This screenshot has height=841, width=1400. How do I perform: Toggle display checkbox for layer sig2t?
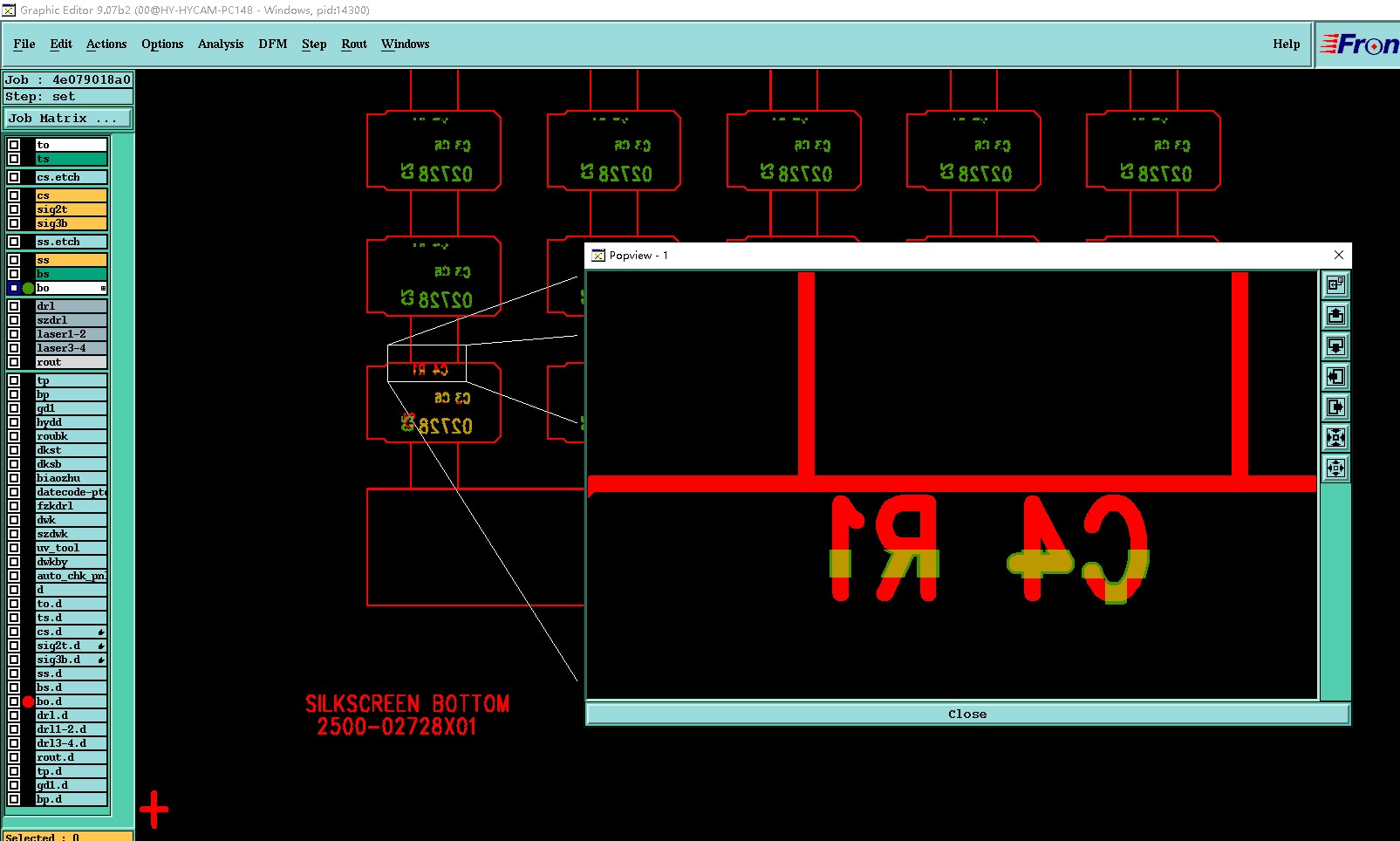pos(14,209)
